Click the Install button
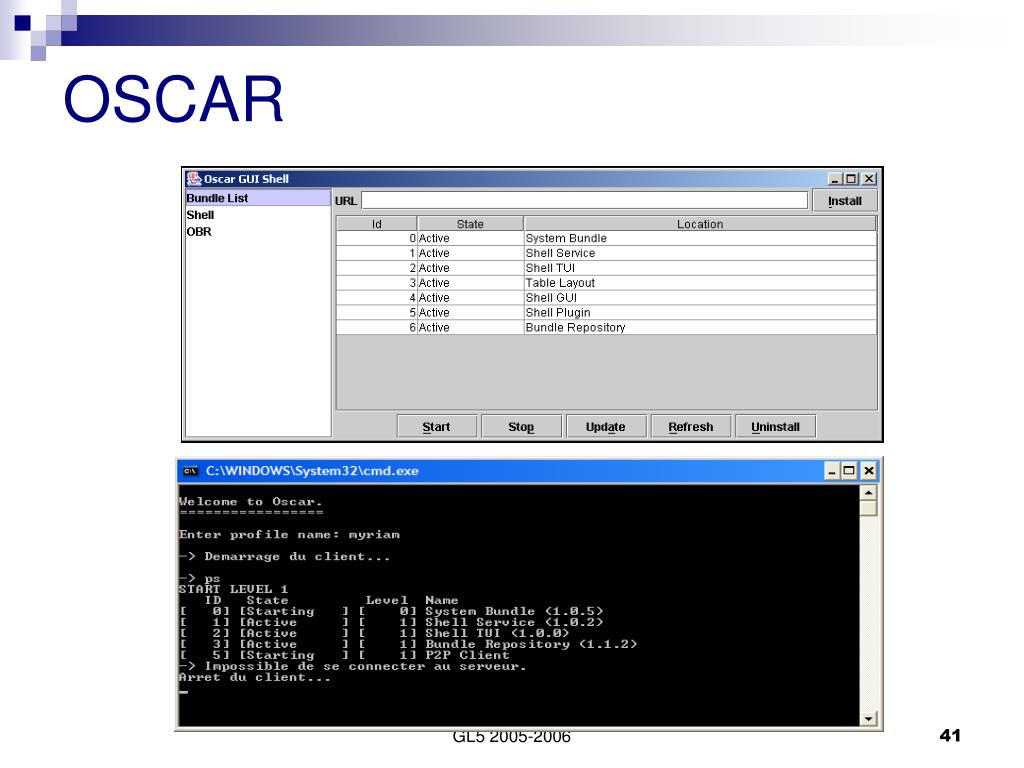 tap(845, 201)
